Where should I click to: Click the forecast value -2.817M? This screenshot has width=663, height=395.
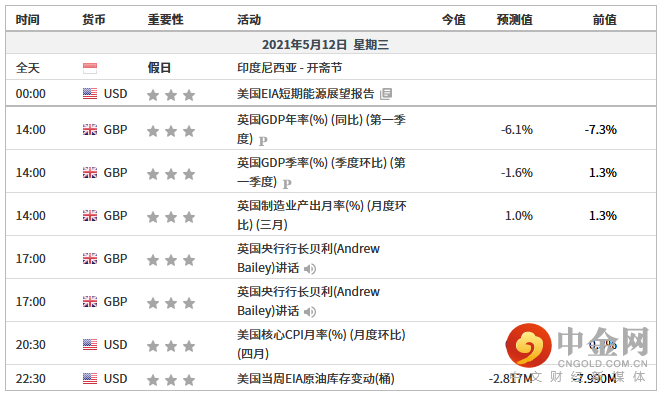pos(510,379)
